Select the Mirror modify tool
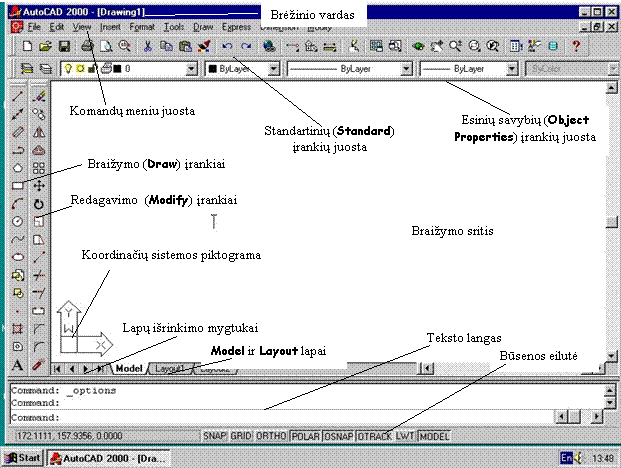Viewport: 621px width, 468px height. point(39,132)
